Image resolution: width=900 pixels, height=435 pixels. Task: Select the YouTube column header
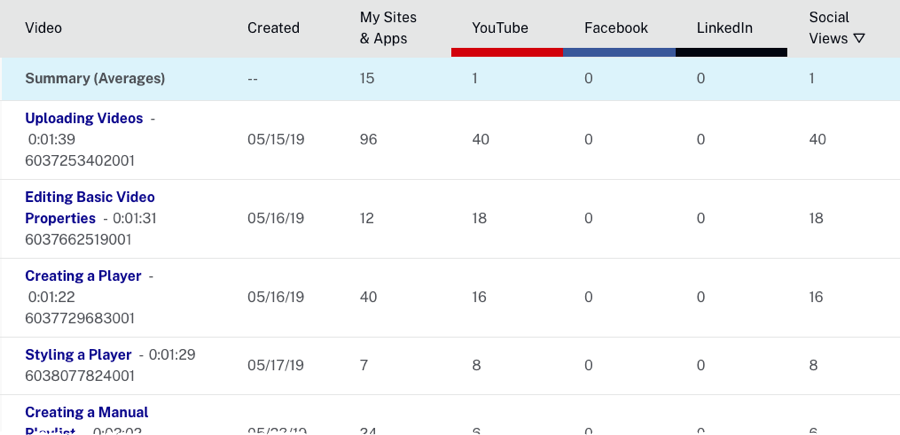pos(500,28)
